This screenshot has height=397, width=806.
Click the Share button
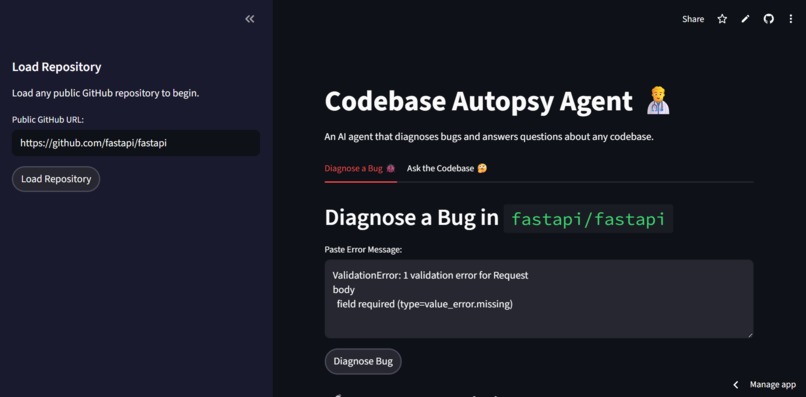point(693,19)
